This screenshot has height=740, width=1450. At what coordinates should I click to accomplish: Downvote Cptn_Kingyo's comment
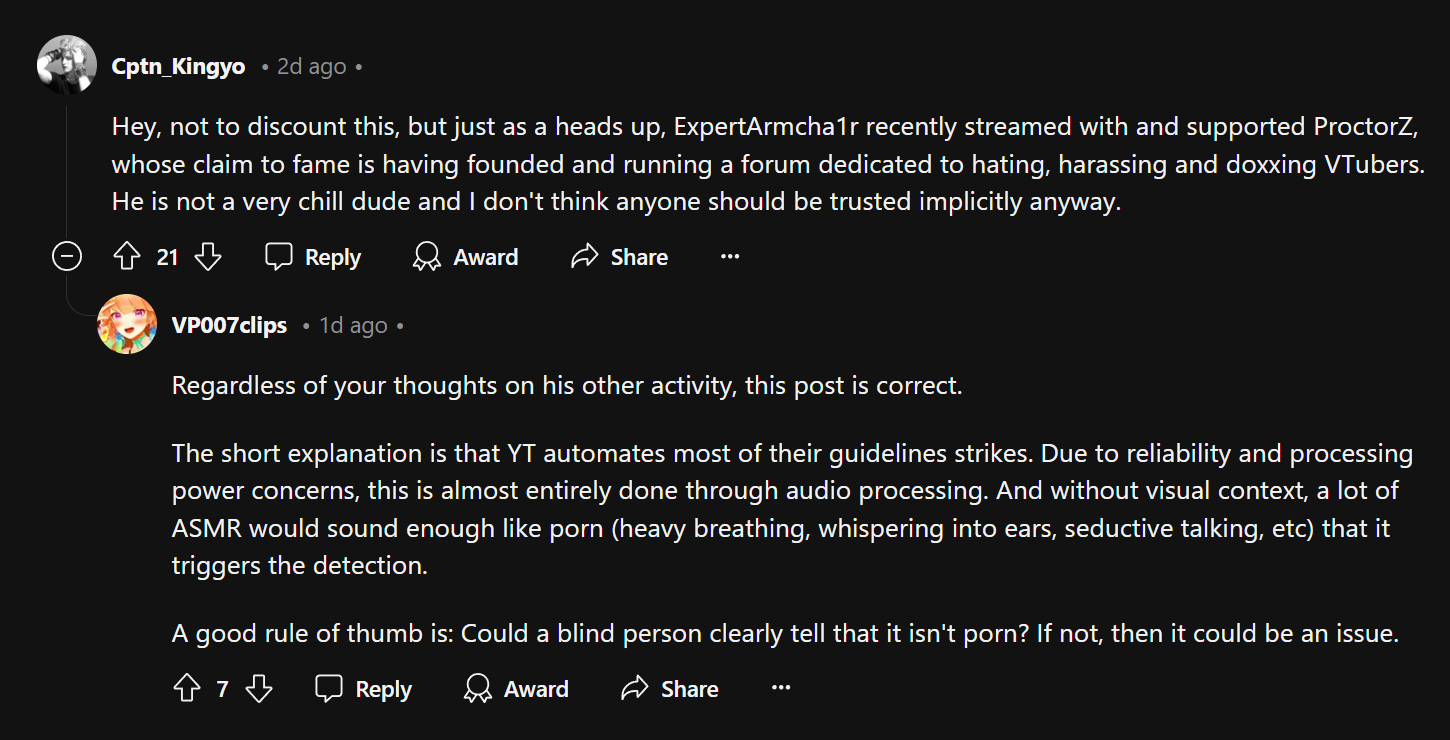(207, 257)
